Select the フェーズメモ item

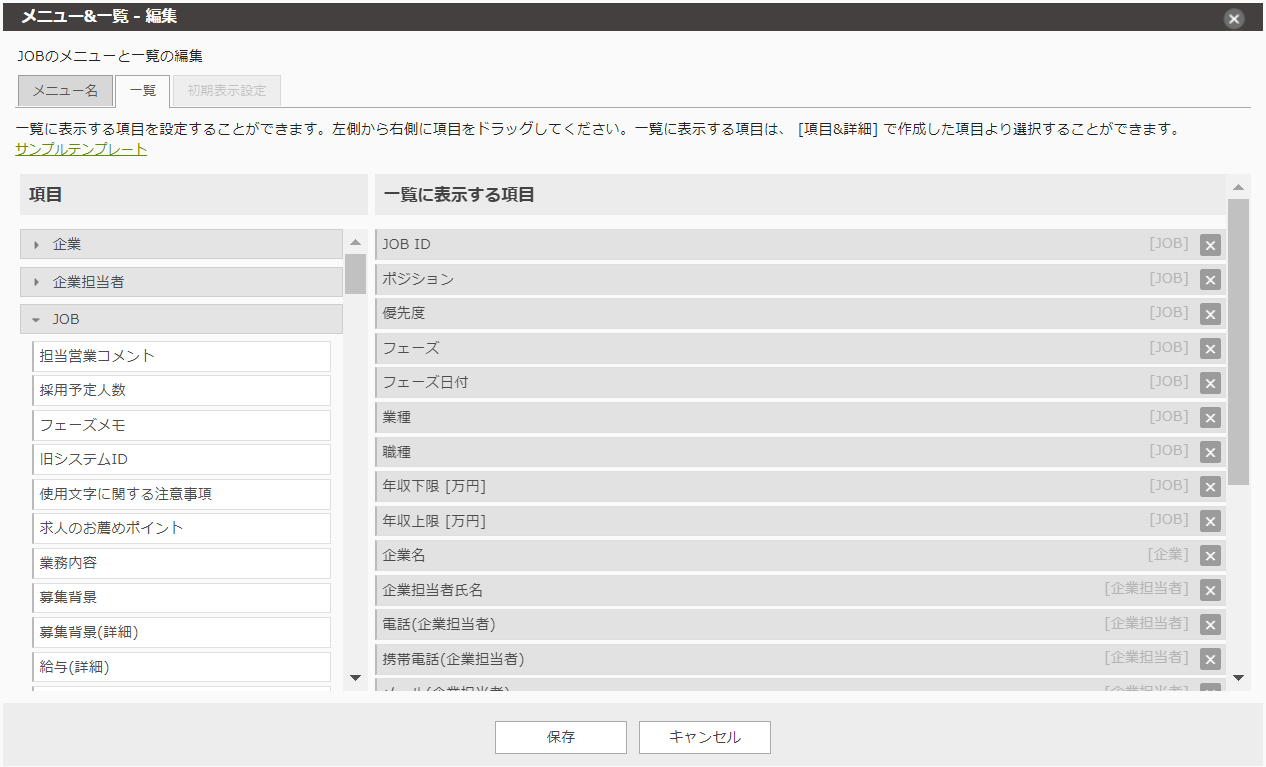coord(181,425)
